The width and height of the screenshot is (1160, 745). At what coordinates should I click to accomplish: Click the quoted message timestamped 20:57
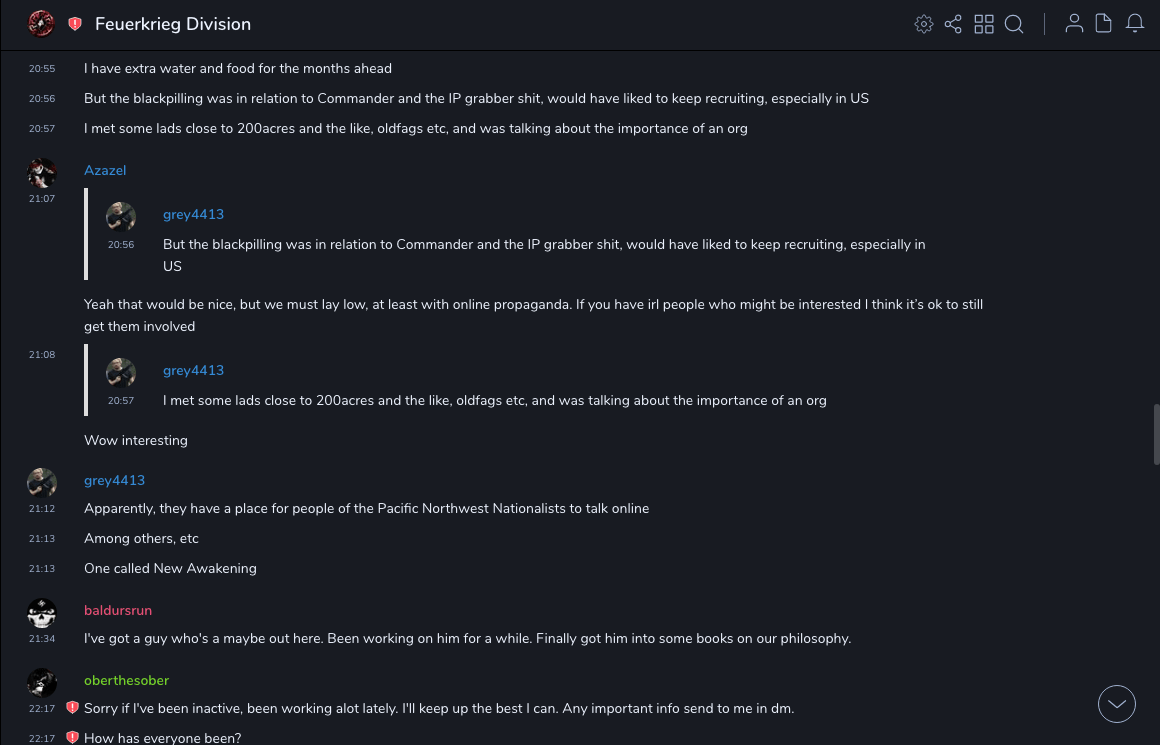point(494,401)
